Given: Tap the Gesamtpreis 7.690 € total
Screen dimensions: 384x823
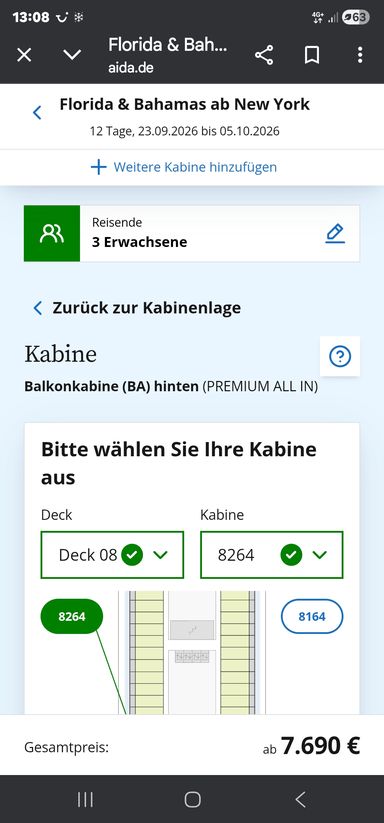Looking at the screenshot, I should click(311, 745).
